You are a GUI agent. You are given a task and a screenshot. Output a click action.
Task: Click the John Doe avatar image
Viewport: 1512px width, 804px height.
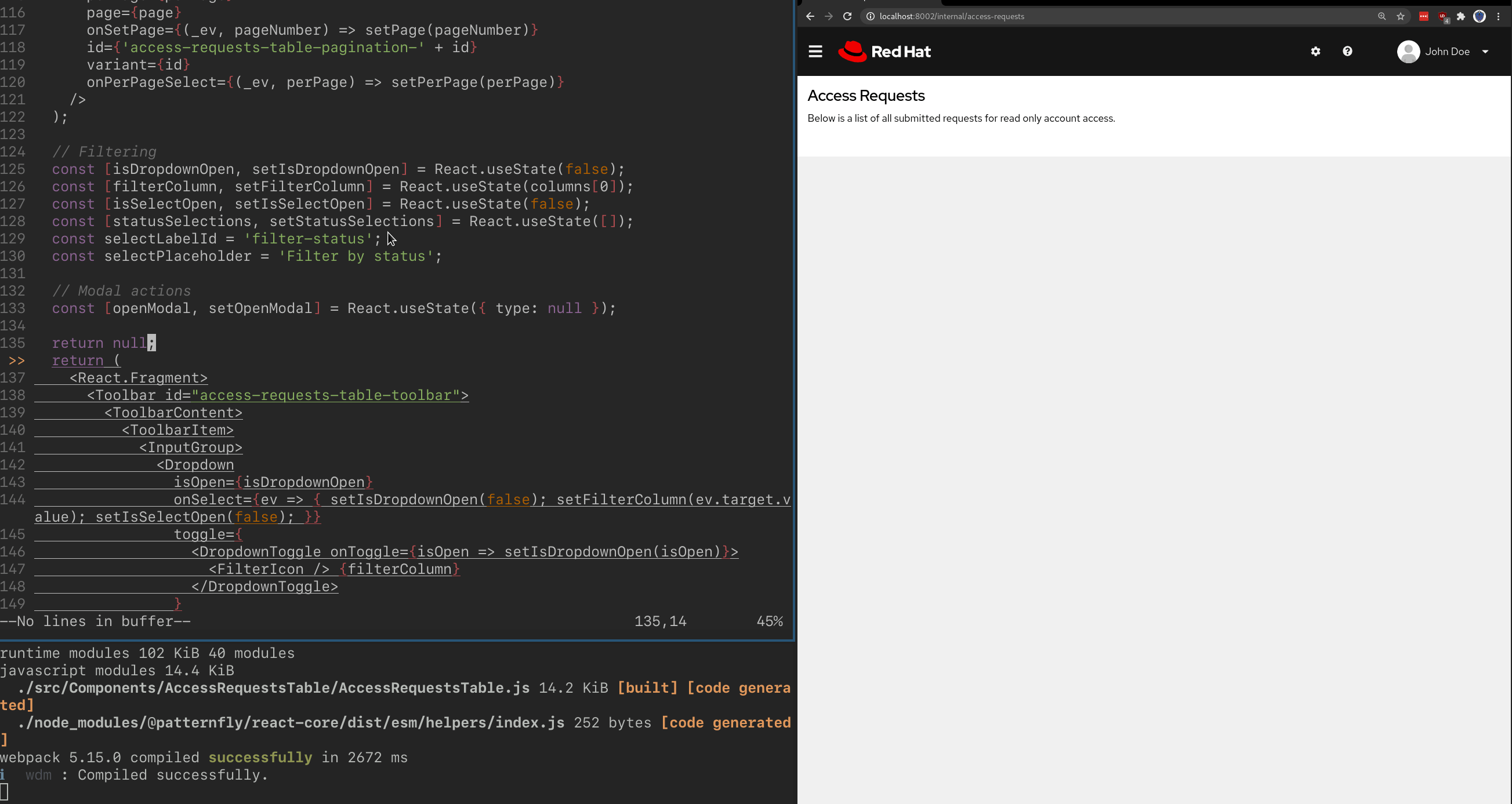point(1408,52)
